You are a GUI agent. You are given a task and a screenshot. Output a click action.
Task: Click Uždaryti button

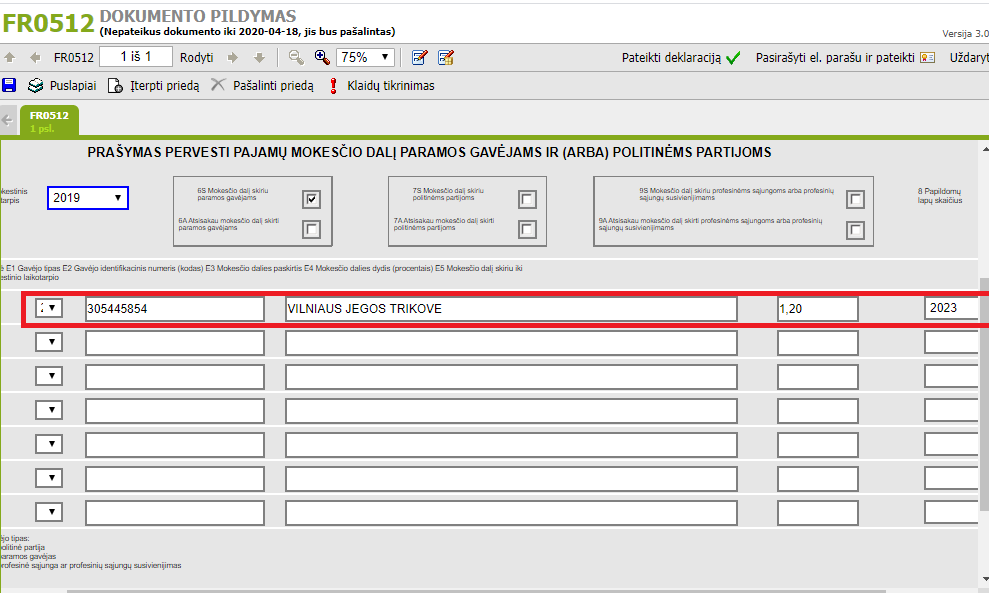(x=969, y=57)
